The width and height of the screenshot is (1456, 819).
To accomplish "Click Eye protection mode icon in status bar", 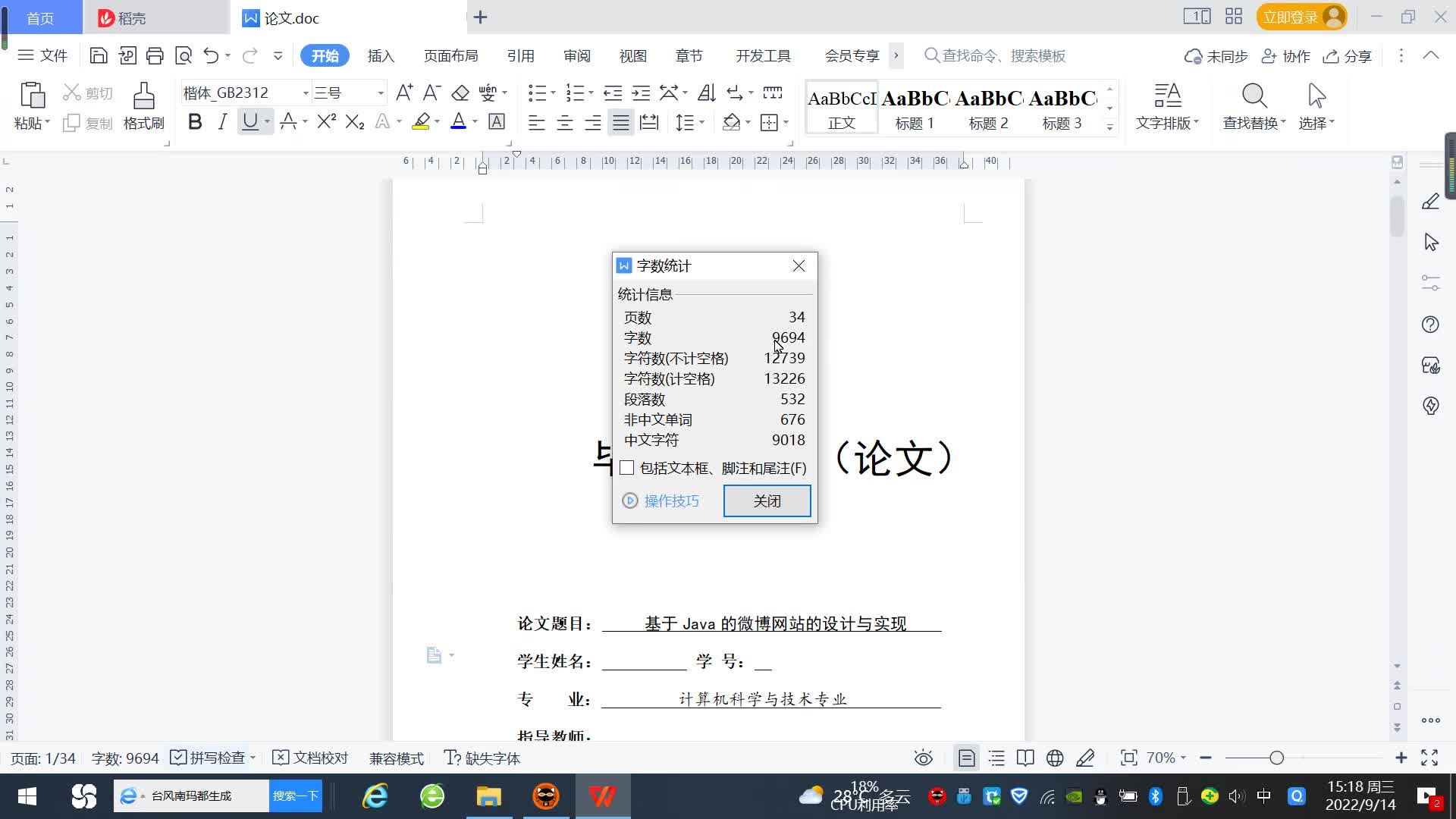I will 923,758.
